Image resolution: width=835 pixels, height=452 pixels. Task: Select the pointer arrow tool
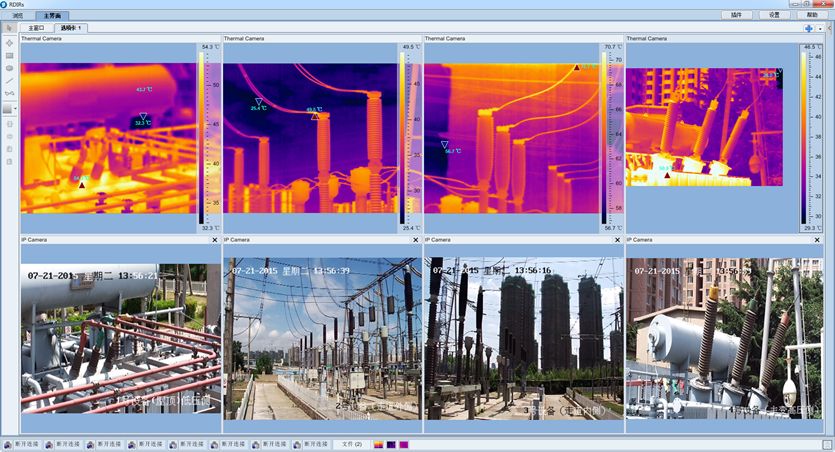click(x=9, y=28)
